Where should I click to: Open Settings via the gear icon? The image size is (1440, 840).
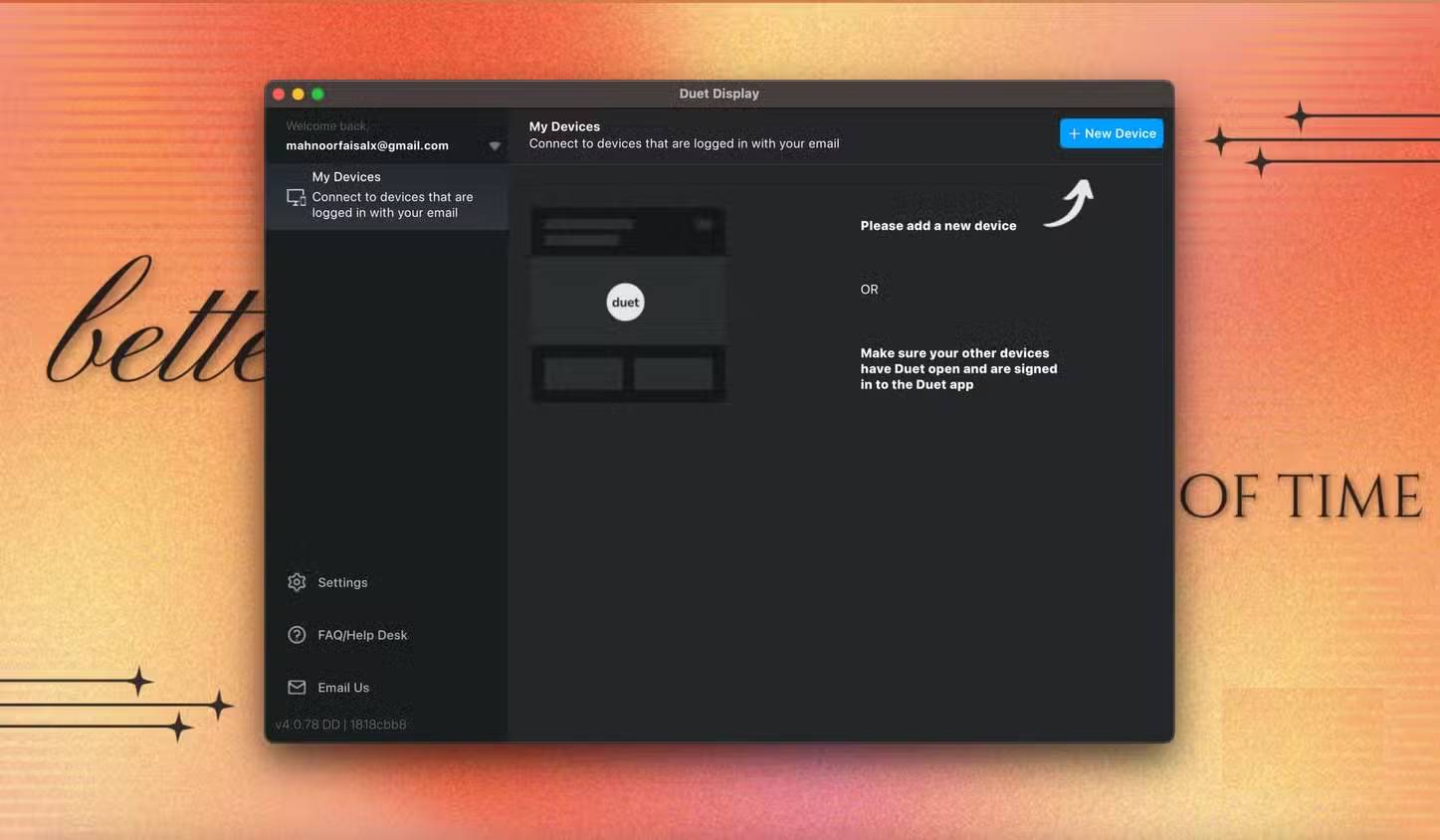(297, 582)
